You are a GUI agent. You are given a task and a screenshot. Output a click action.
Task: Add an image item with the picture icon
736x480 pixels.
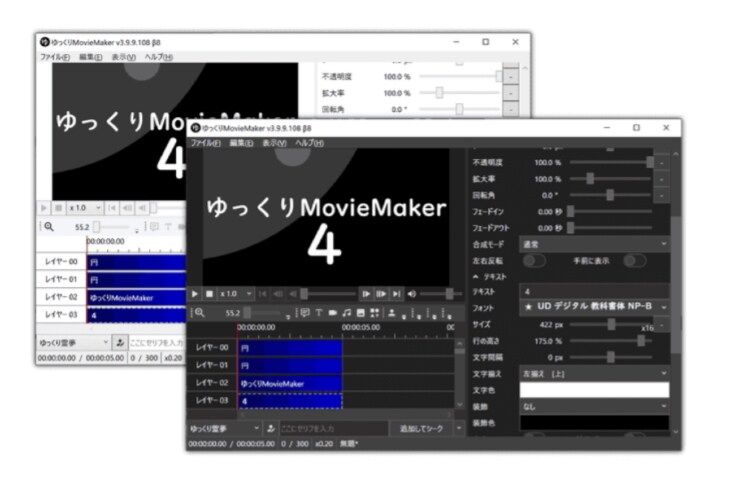(360, 313)
